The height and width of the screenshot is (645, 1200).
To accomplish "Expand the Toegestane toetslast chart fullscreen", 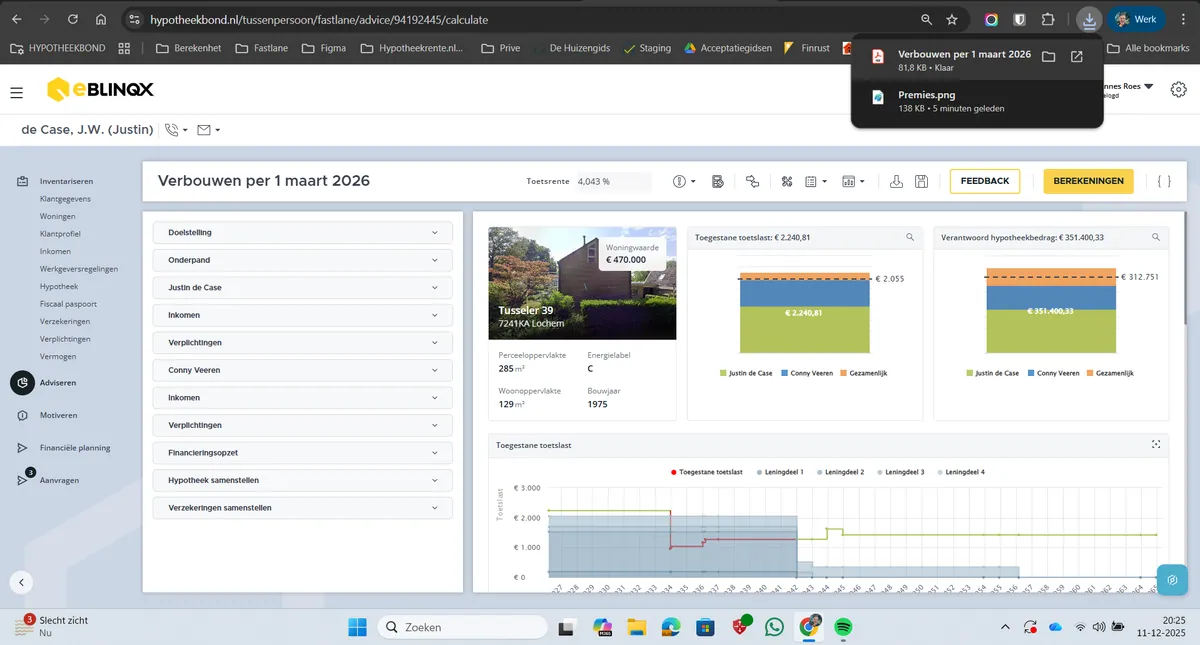I will pos(1155,444).
